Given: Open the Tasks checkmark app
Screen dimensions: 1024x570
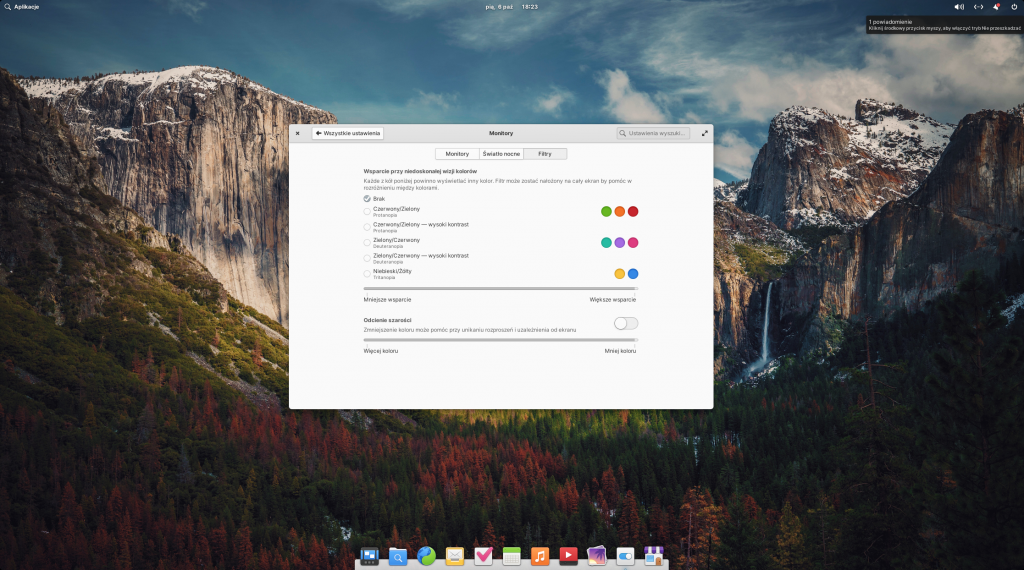Looking at the screenshot, I should pyautogui.click(x=483, y=556).
